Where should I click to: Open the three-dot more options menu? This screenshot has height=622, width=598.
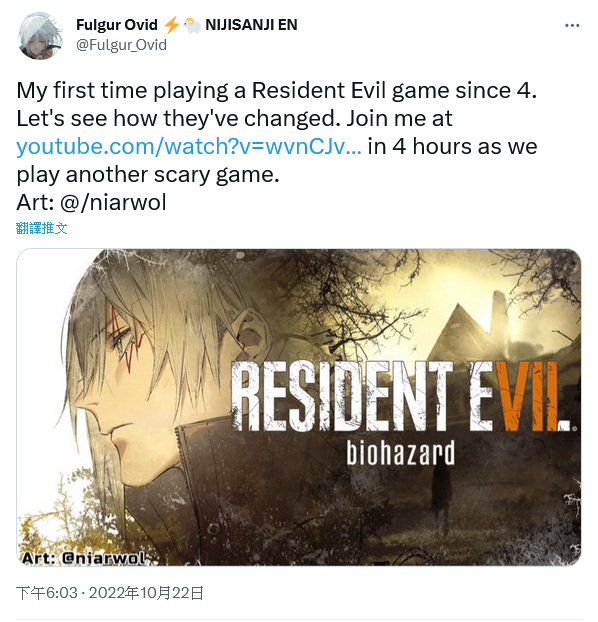click(x=572, y=25)
